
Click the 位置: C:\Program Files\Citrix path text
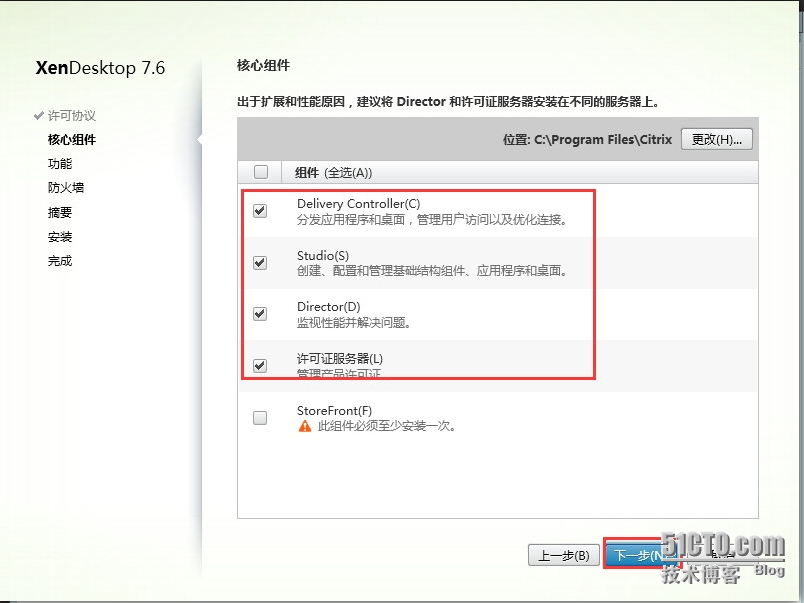(587, 139)
